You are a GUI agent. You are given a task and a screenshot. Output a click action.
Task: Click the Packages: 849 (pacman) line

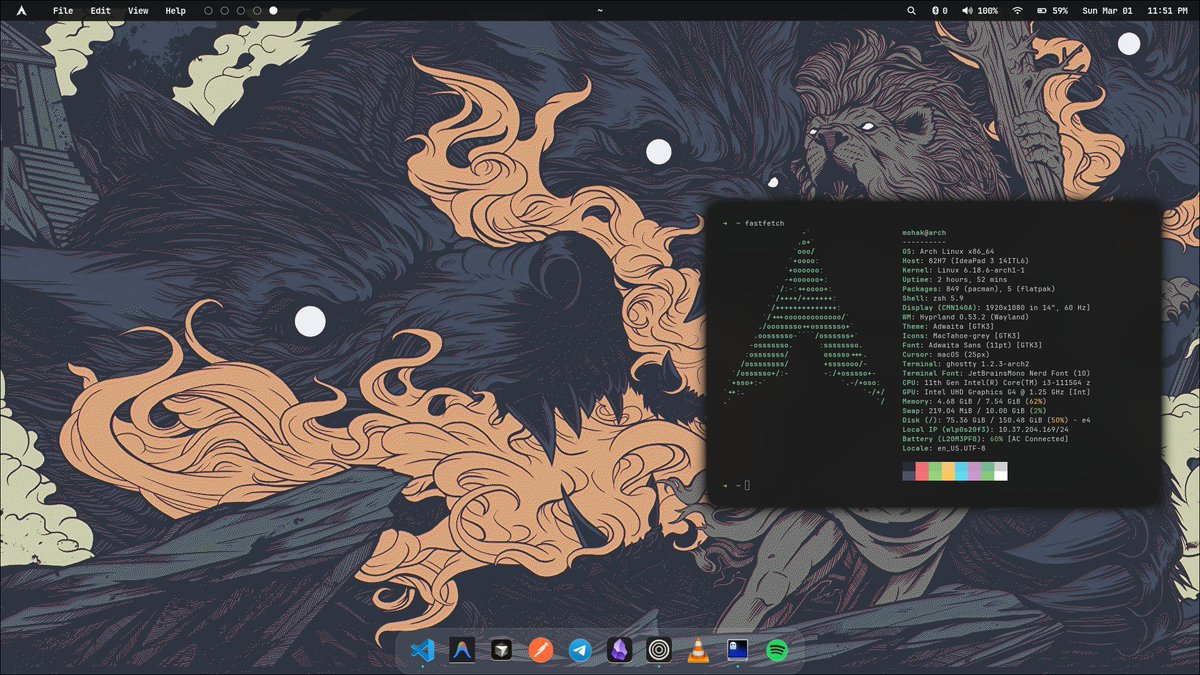coord(977,289)
